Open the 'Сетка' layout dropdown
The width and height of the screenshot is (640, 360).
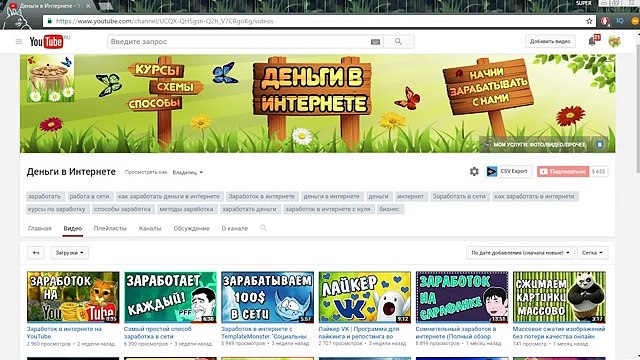tap(592, 253)
